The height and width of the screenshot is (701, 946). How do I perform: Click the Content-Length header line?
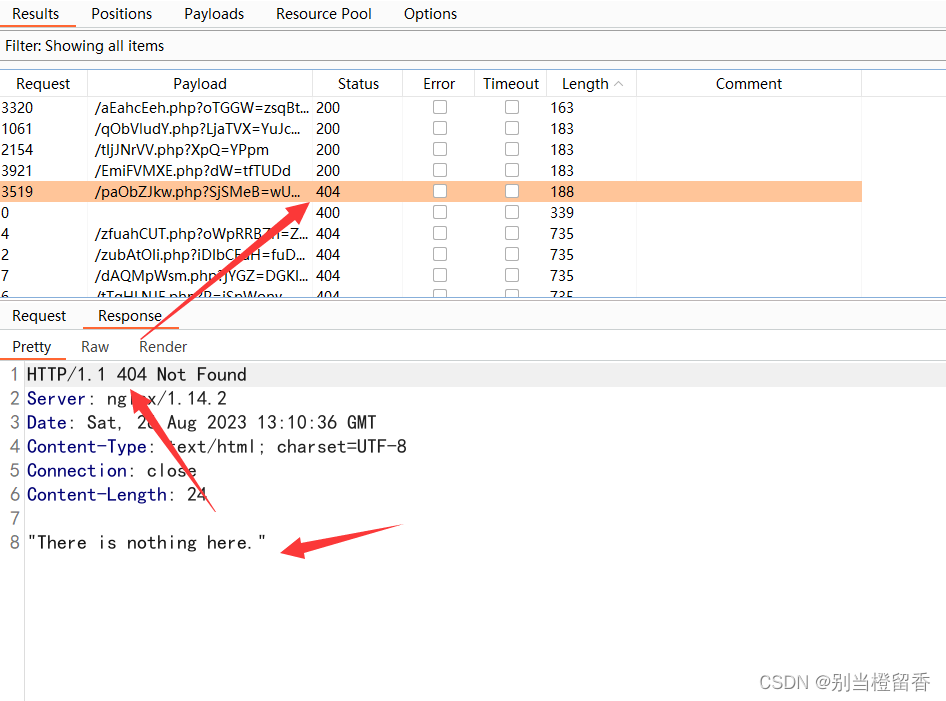[x=116, y=495]
